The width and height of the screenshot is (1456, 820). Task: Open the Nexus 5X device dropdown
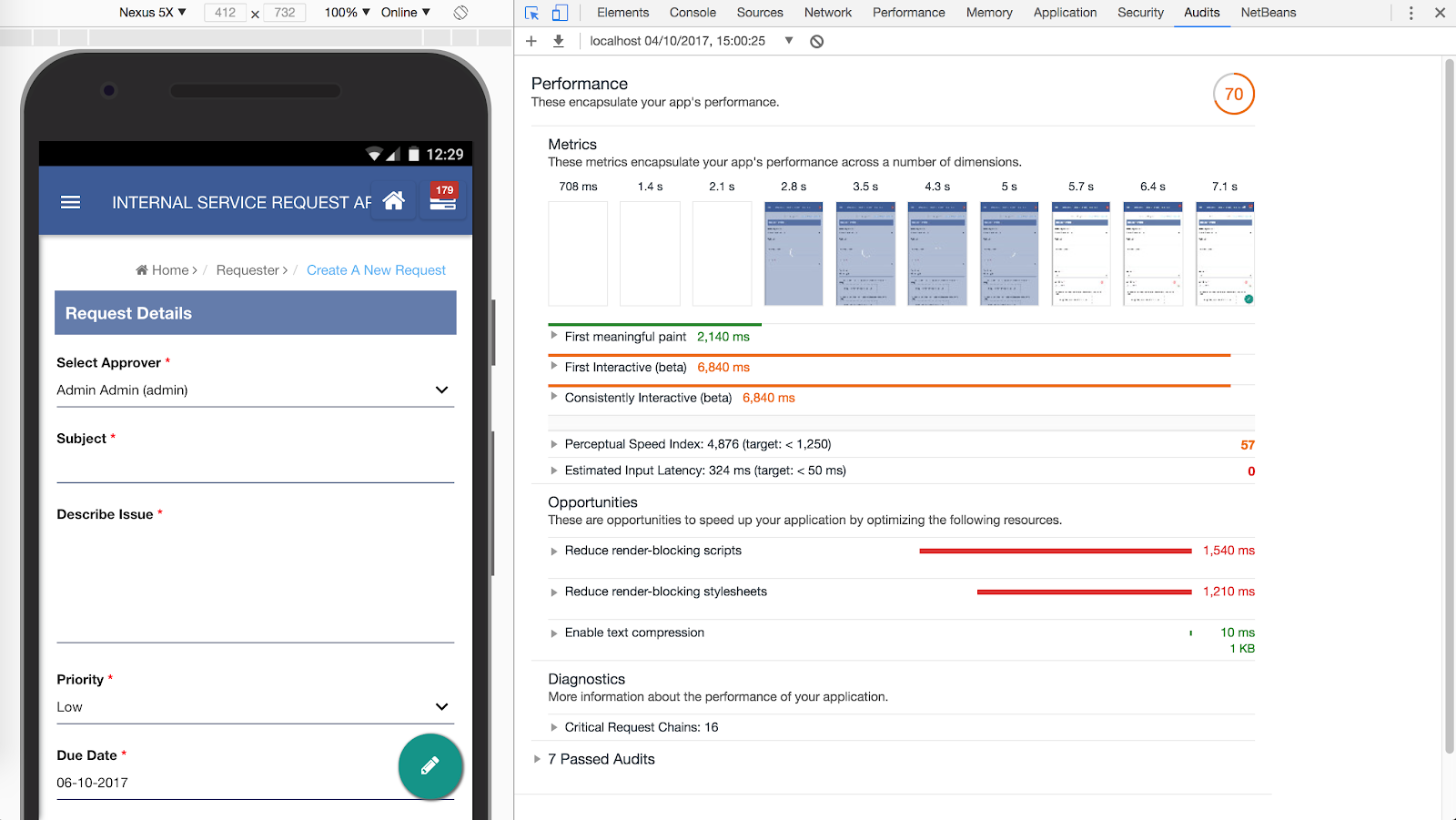click(x=152, y=13)
